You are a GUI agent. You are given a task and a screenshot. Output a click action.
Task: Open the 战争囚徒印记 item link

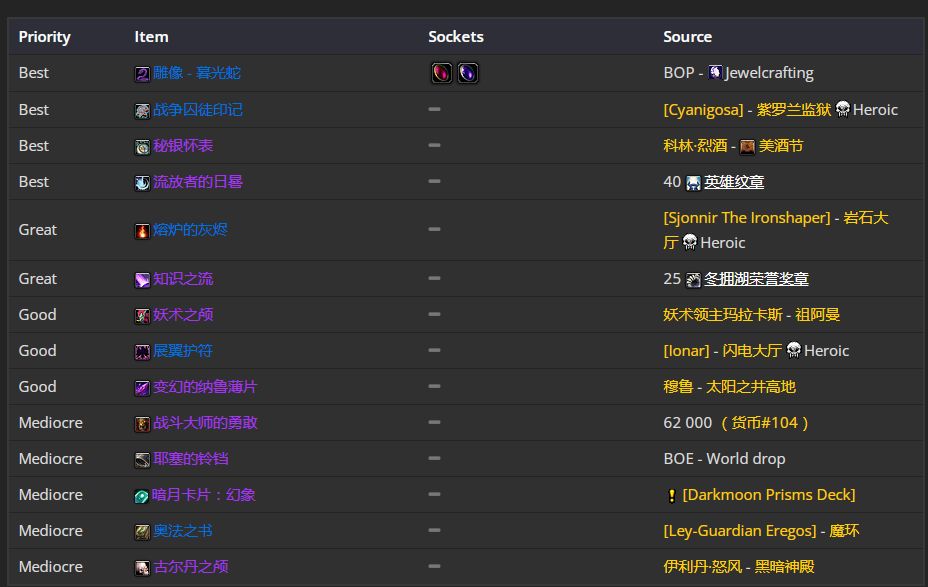coord(198,110)
